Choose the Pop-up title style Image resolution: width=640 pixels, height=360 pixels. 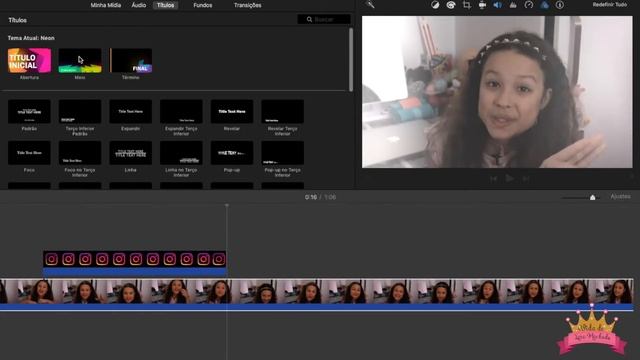click(x=232, y=153)
